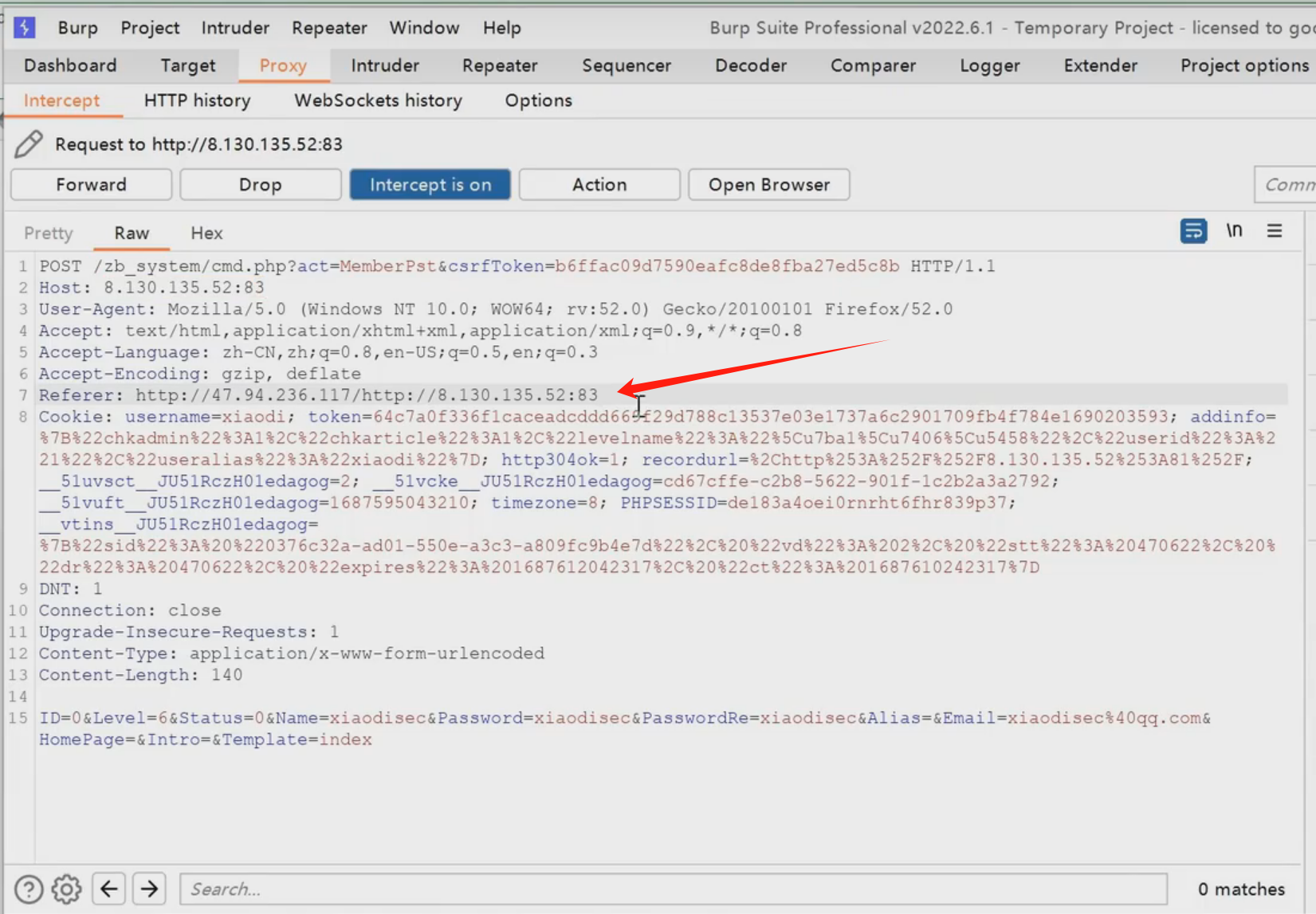The height and width of the screenshot is (914, 1316).
Task: Click the Content-Type header line
Action: (x=292, y=653)
